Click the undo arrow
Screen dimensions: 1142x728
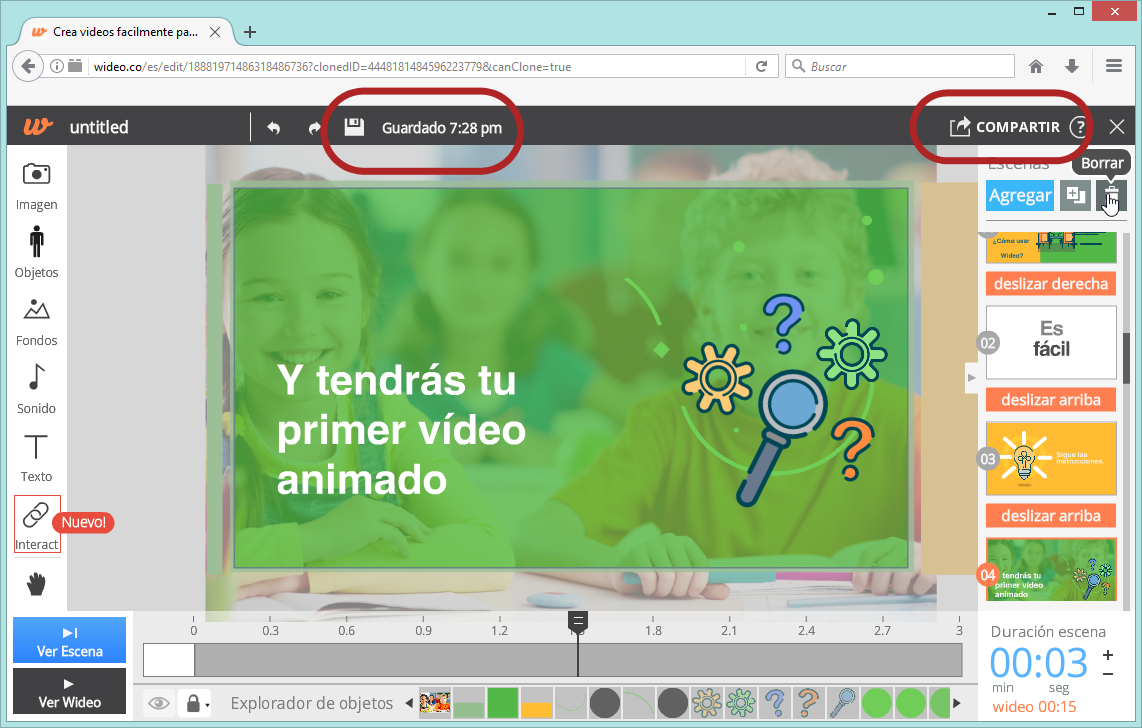273,127
